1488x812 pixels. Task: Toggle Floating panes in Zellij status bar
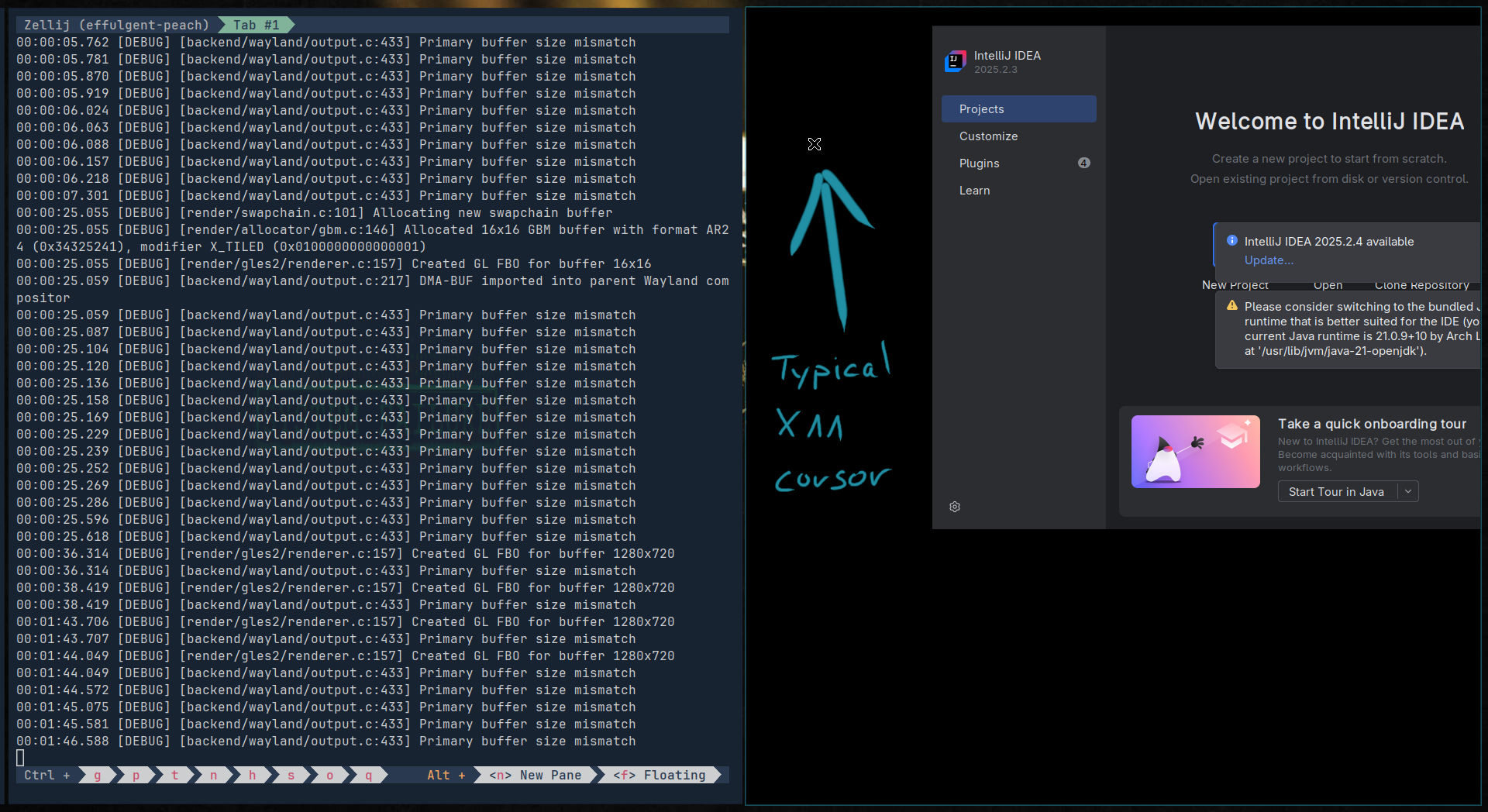(x=660, y=775)
